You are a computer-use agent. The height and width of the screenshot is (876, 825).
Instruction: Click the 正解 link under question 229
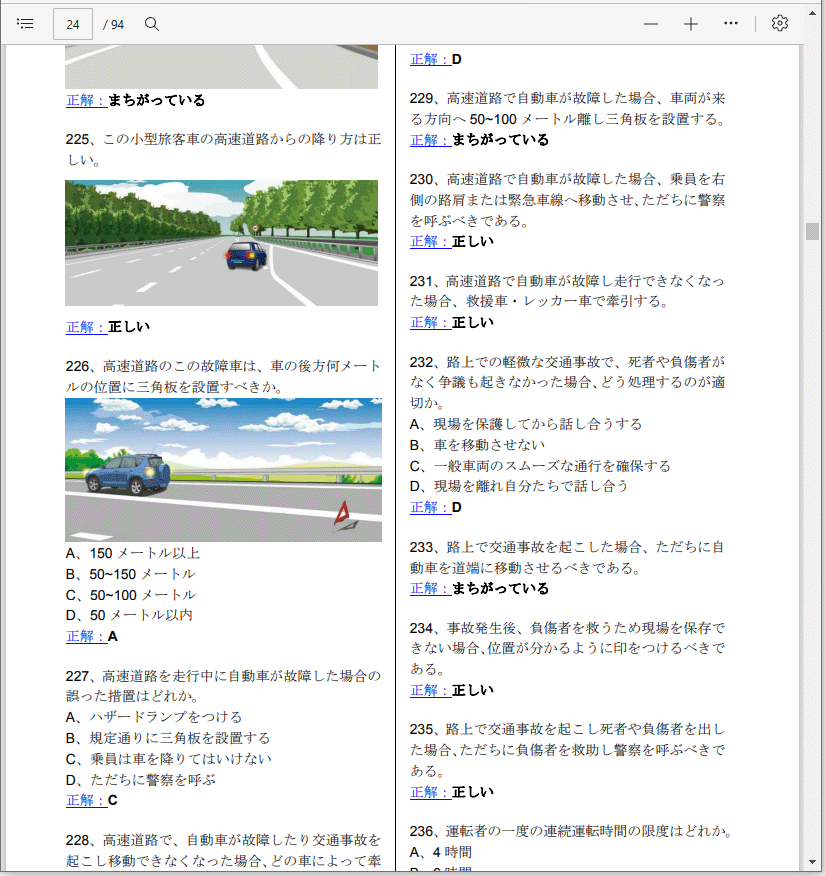[430, 140]
